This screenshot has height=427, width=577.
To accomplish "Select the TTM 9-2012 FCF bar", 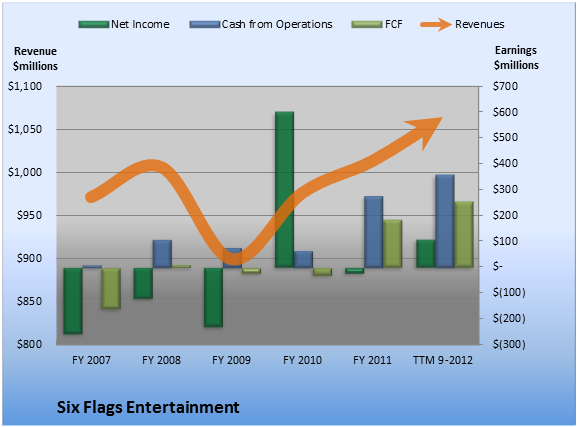I will coord(464,234).
